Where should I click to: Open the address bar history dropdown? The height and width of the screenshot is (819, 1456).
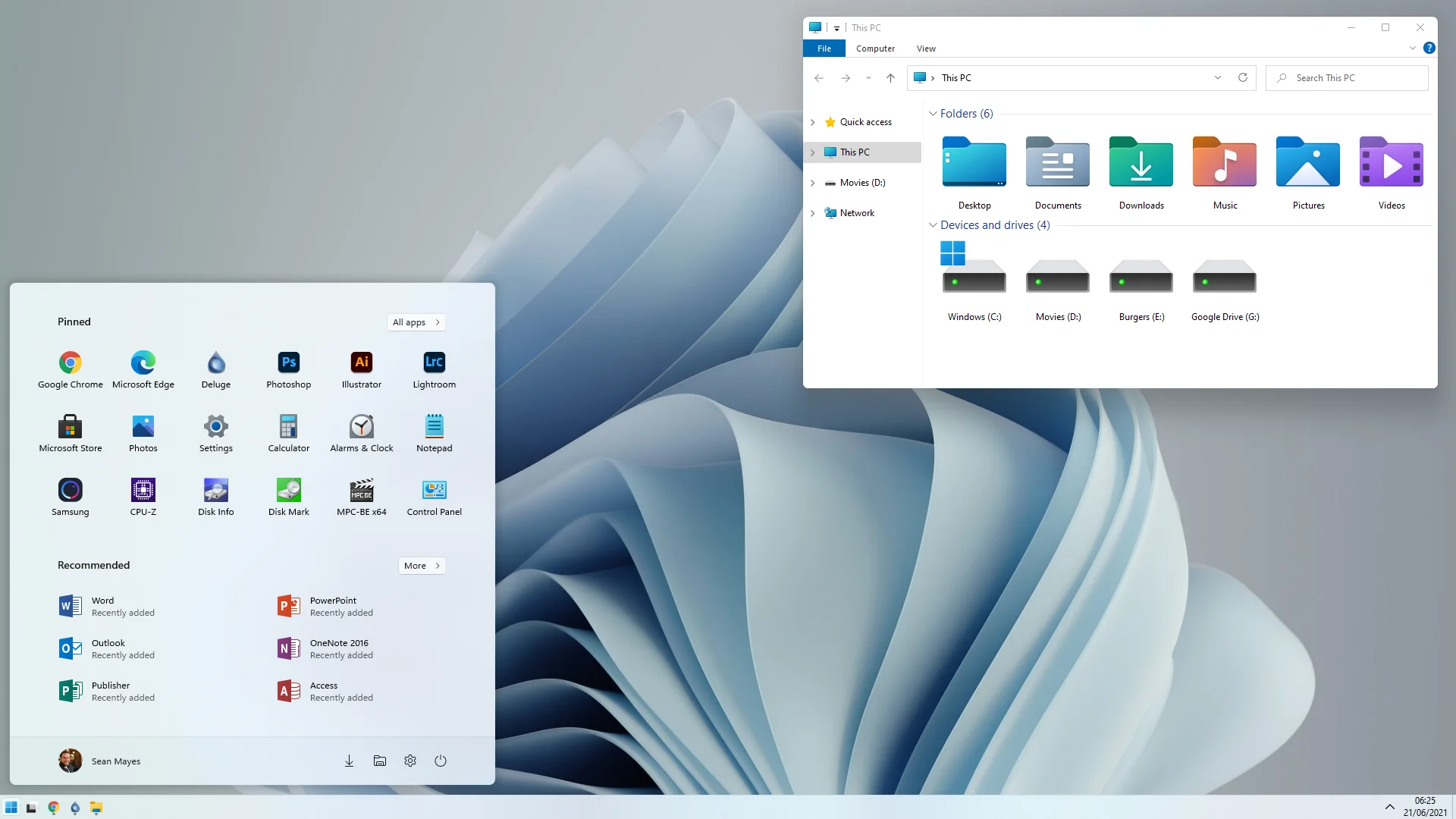point(1218,77)
